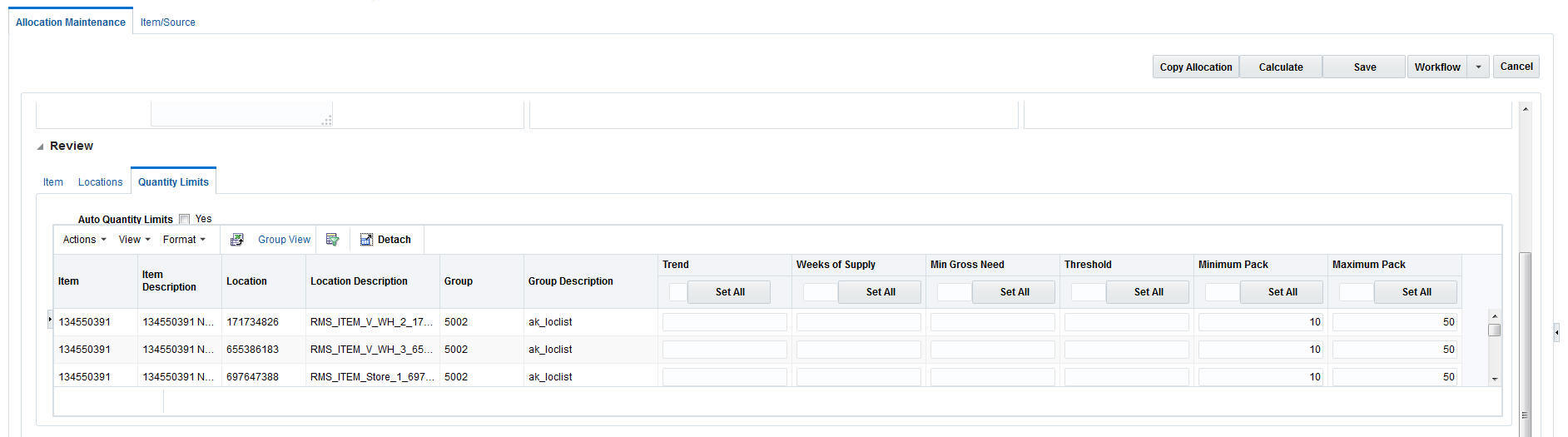
Task: Open the Actions menu
Action: pos(84,240)
